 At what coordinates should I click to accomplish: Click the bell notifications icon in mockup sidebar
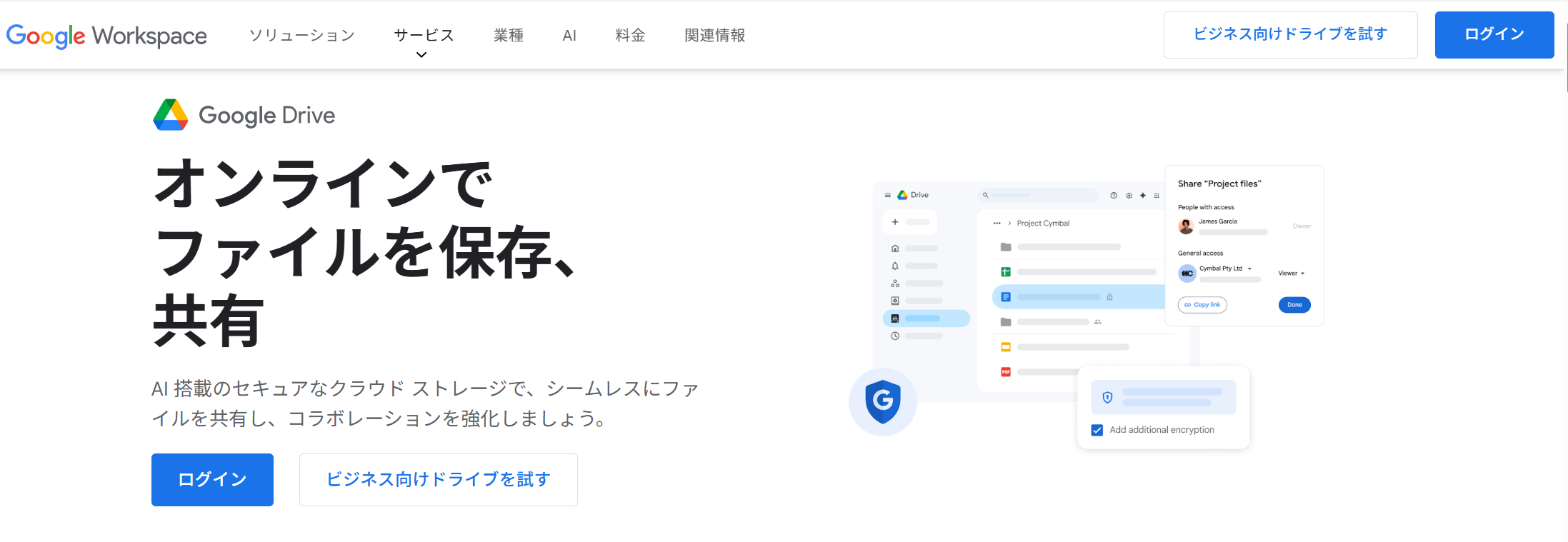pyautogui.click(x=895, y=266)
